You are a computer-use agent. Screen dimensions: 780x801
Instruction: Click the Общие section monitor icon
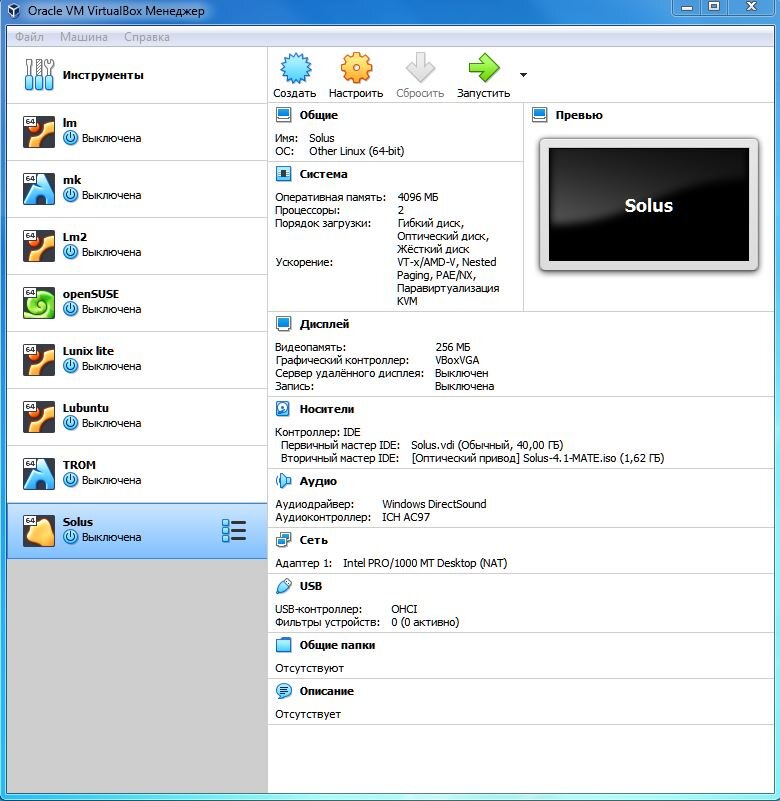coord(283,114)
